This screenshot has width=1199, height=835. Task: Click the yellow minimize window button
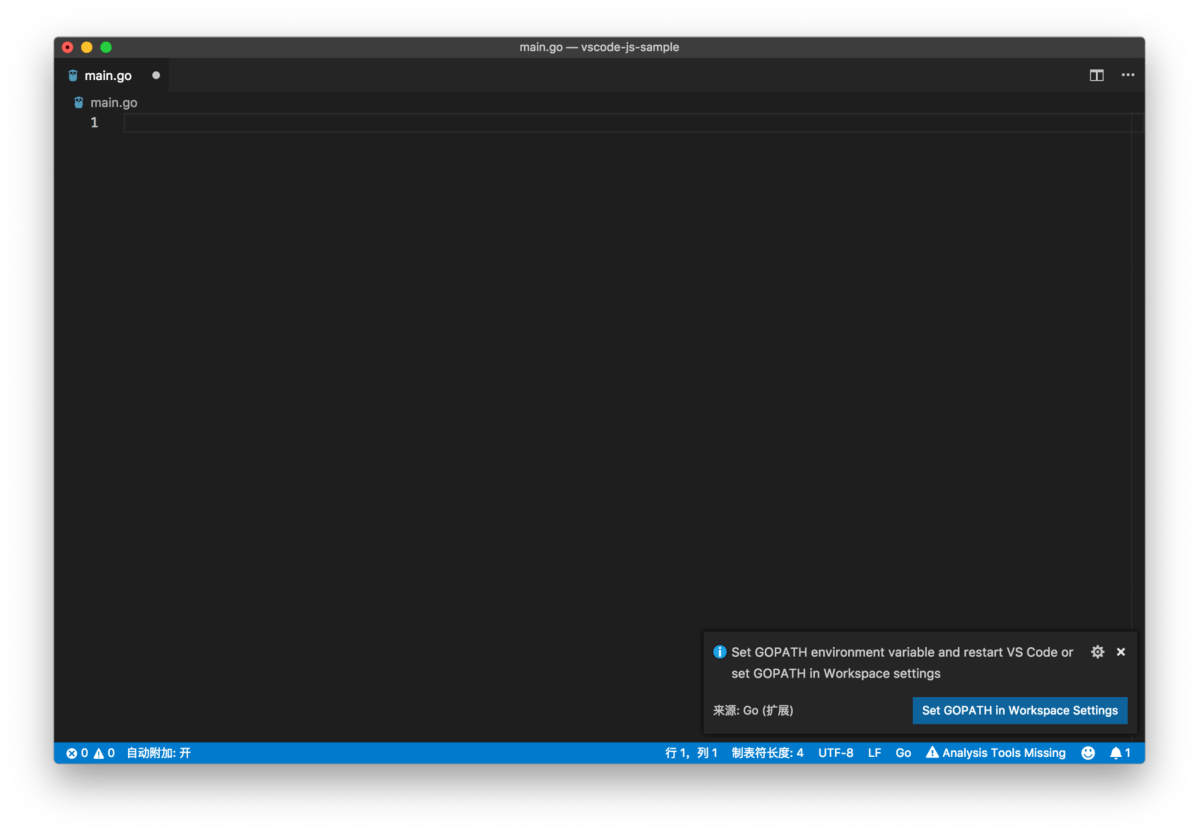tap(86, 47)
